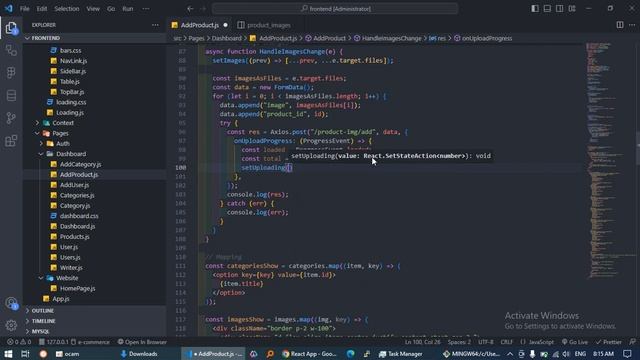
Task: Click the HandleImagesChange breadcrumb
Action: click(387, 38)
